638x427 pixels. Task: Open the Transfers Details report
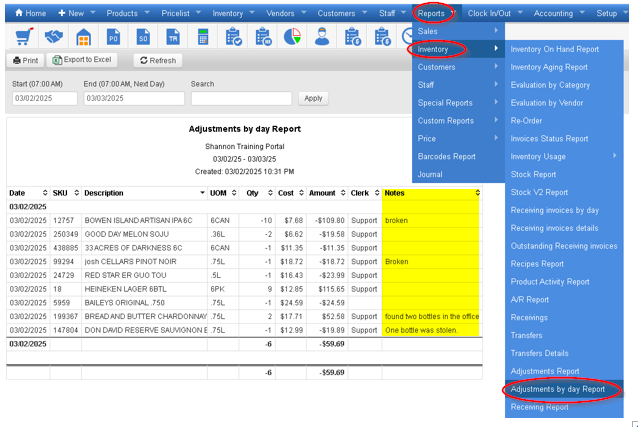click(x=564, y=354)
